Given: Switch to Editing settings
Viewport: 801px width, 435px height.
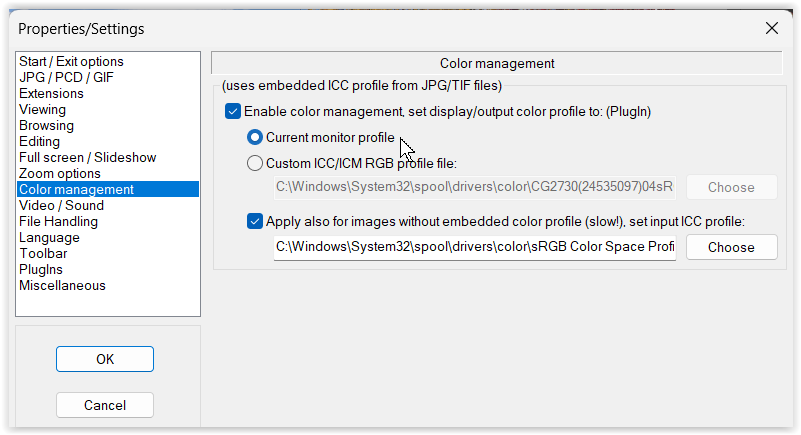Looking at the screenshot, I should click(x=39, y=142).
